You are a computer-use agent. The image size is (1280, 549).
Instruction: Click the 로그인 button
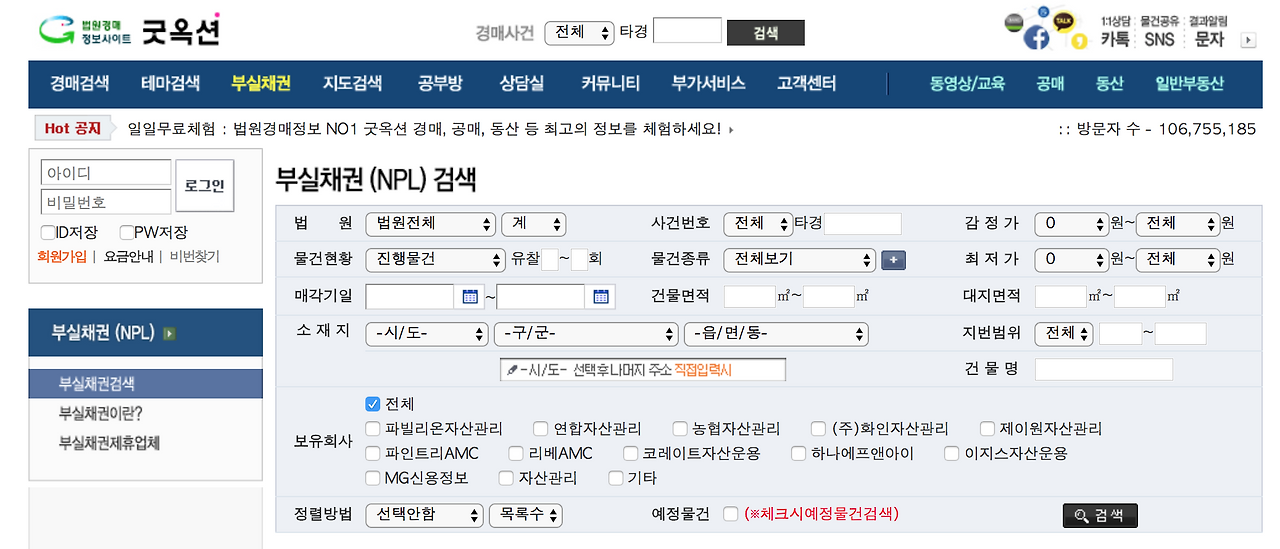point(205,186)
